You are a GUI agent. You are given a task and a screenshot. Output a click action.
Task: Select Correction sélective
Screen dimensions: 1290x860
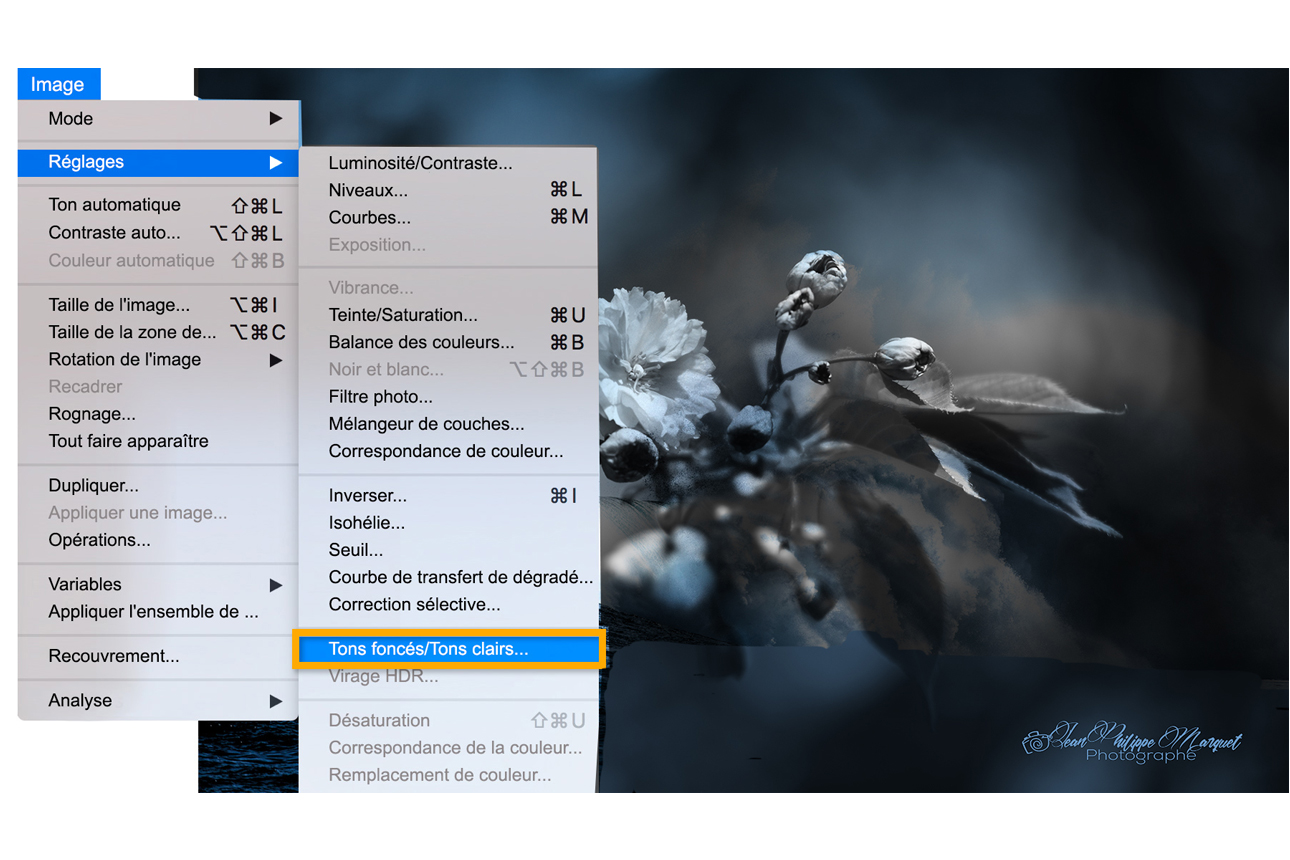[414, 605]
